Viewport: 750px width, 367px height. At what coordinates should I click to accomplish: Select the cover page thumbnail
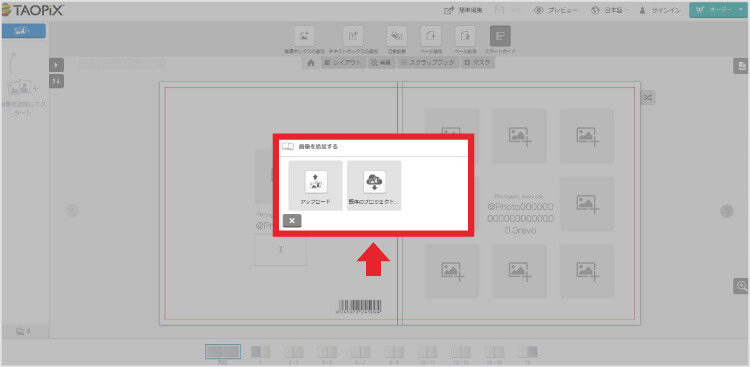(x=223, y=352)
